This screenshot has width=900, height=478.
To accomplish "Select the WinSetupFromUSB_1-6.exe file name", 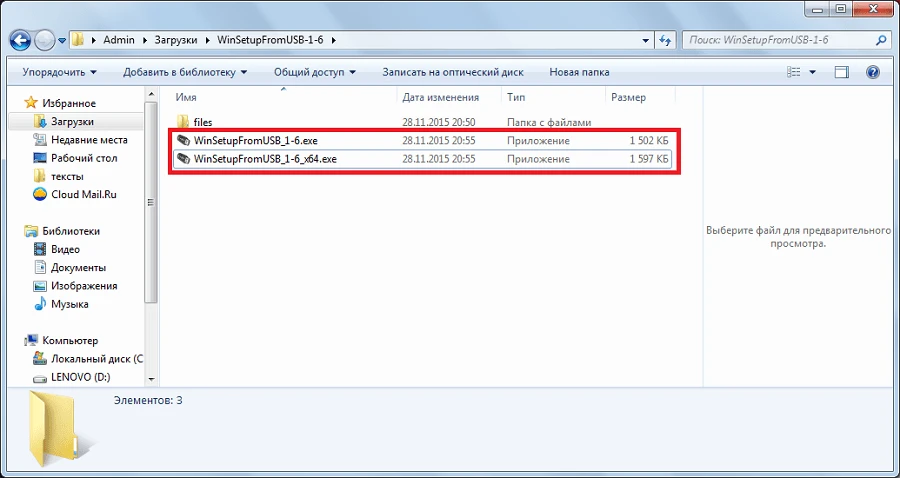I will pos(255,141).
